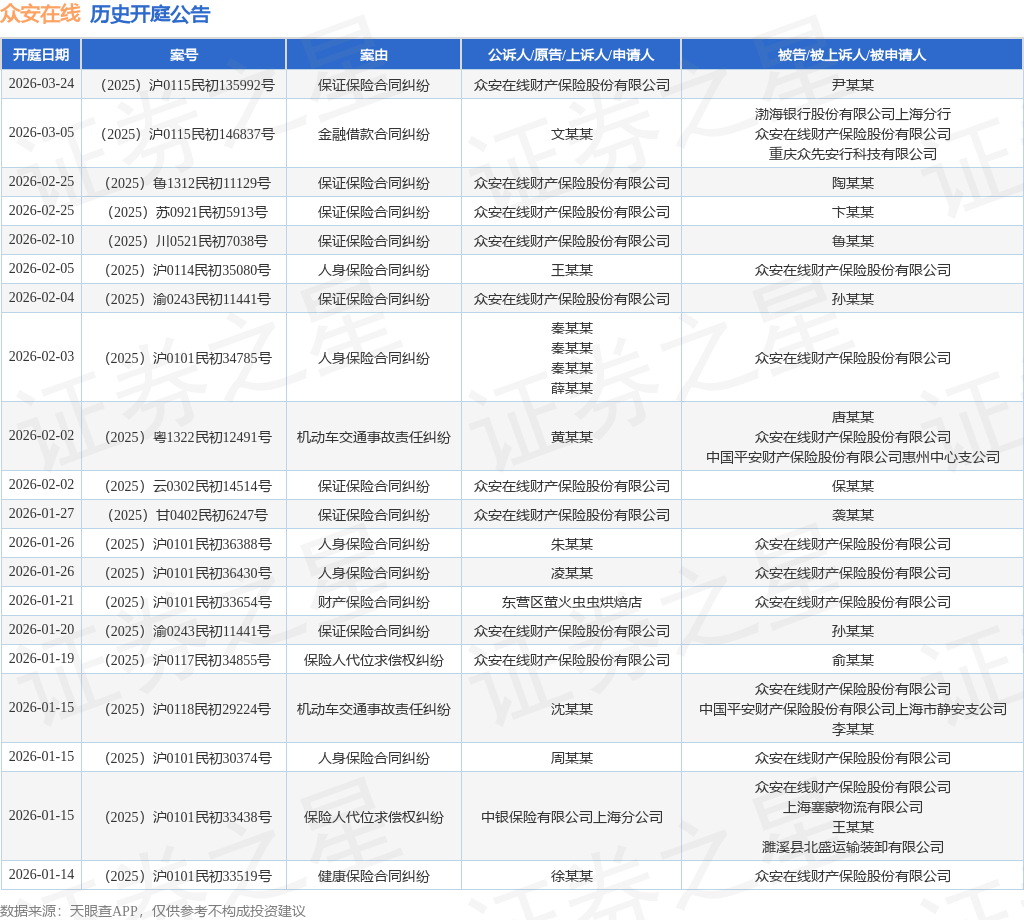Click date cell 2026-01-27
Image resolution: width=1024 pixels, height=920 pixels.
[x=41, y=514]
